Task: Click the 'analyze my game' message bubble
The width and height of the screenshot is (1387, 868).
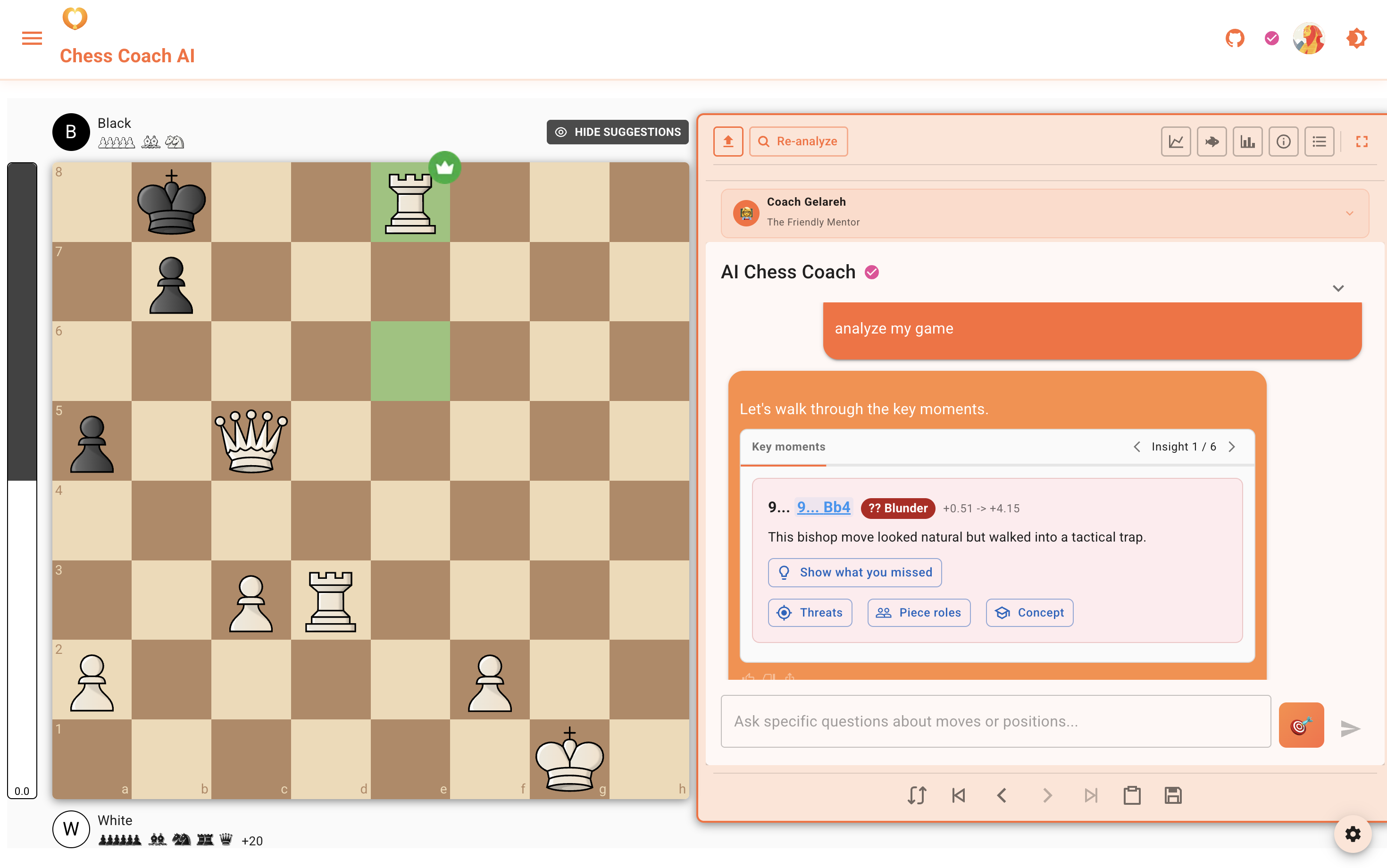Action: point(1092,330)
